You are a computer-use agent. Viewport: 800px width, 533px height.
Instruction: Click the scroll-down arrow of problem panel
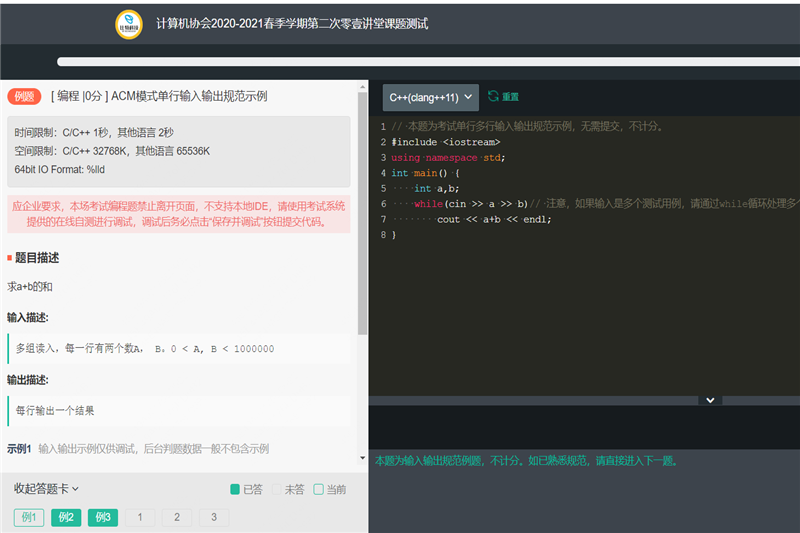[362, 464]
